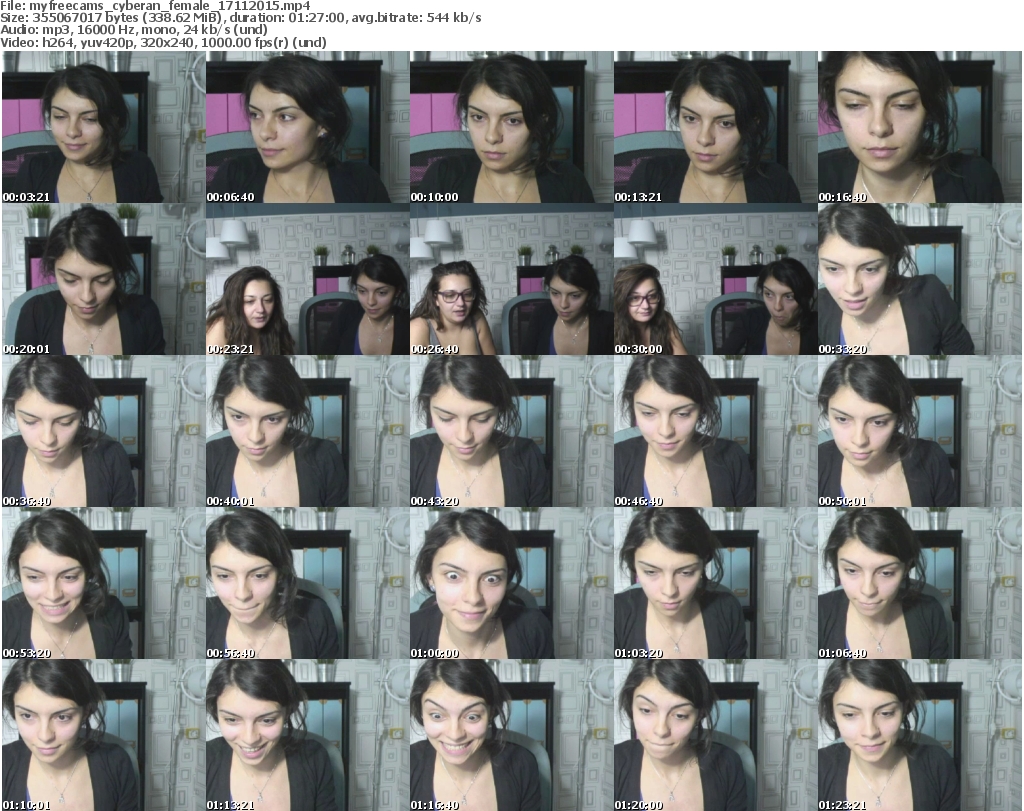Click the file name myfreecams_cyberan_female_17112015.mp4
1024x811 pixels.
click(170, 6)
